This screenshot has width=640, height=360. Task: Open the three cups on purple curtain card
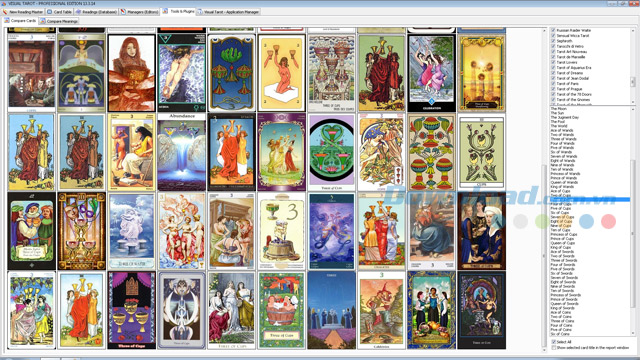131,311
